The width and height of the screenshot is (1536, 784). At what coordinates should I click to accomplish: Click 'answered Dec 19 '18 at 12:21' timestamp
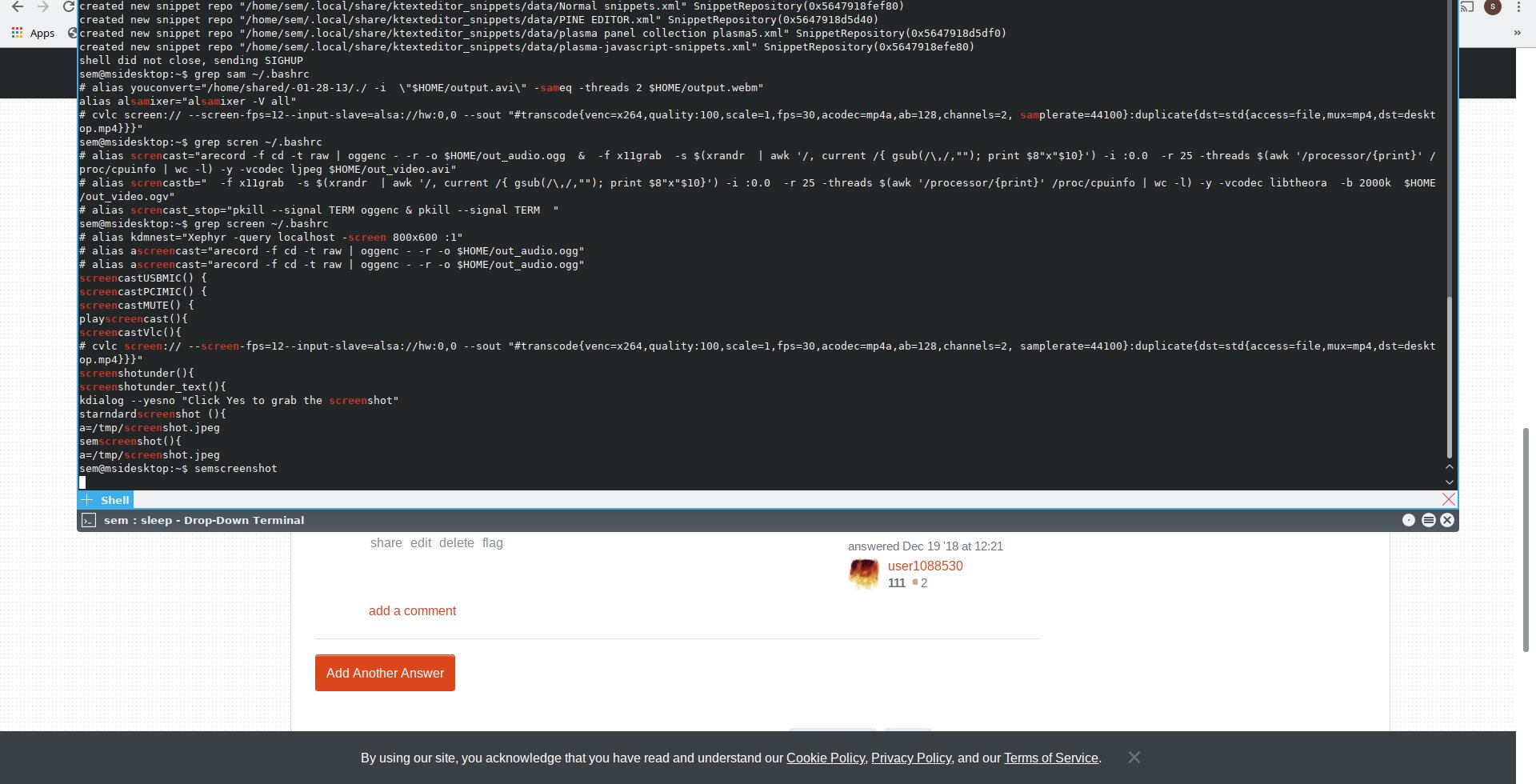pos(925,546)
